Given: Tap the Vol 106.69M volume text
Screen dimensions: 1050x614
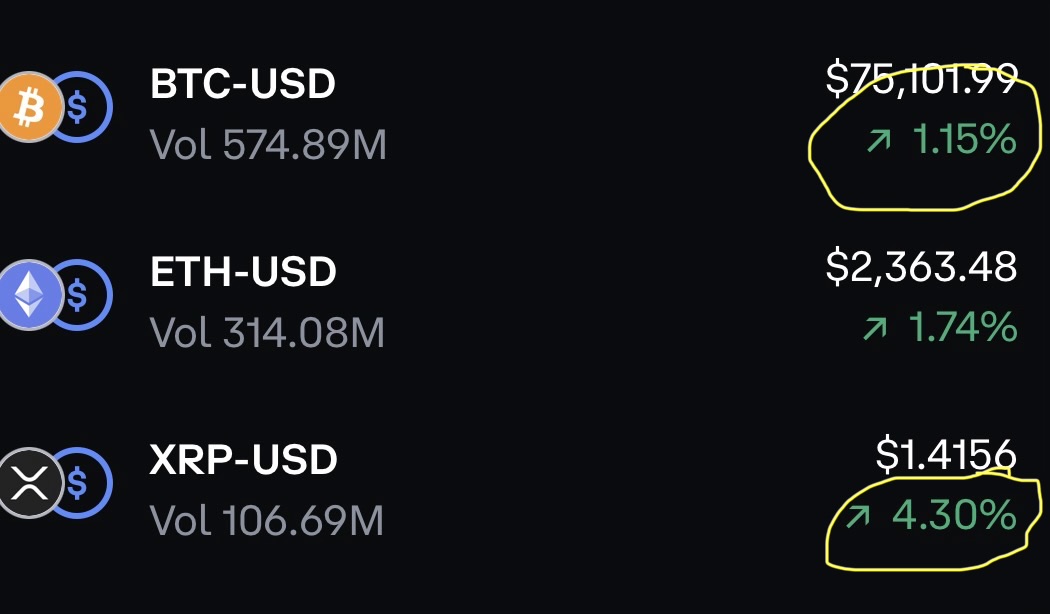Looking at the screenshot, I should pyautogui.click(x=267, y=521).
